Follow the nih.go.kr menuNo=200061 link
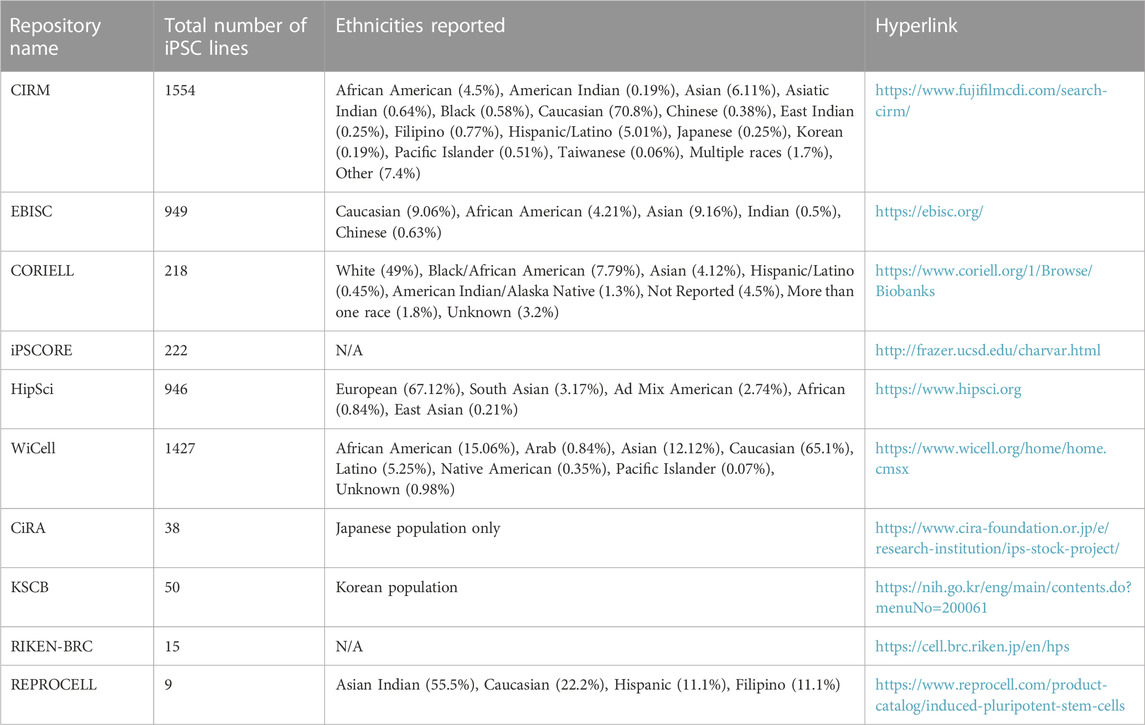Viewport: 1145px width, 725px height. coord(1003,597)
